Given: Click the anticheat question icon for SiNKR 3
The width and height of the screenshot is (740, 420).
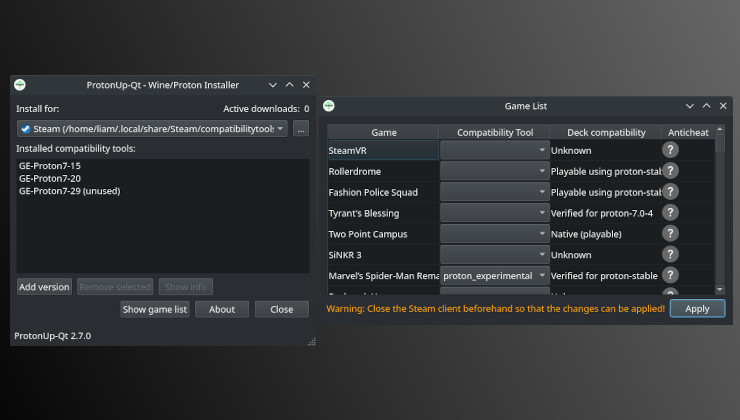Looking at the screenshot, I should pos(670,254).
